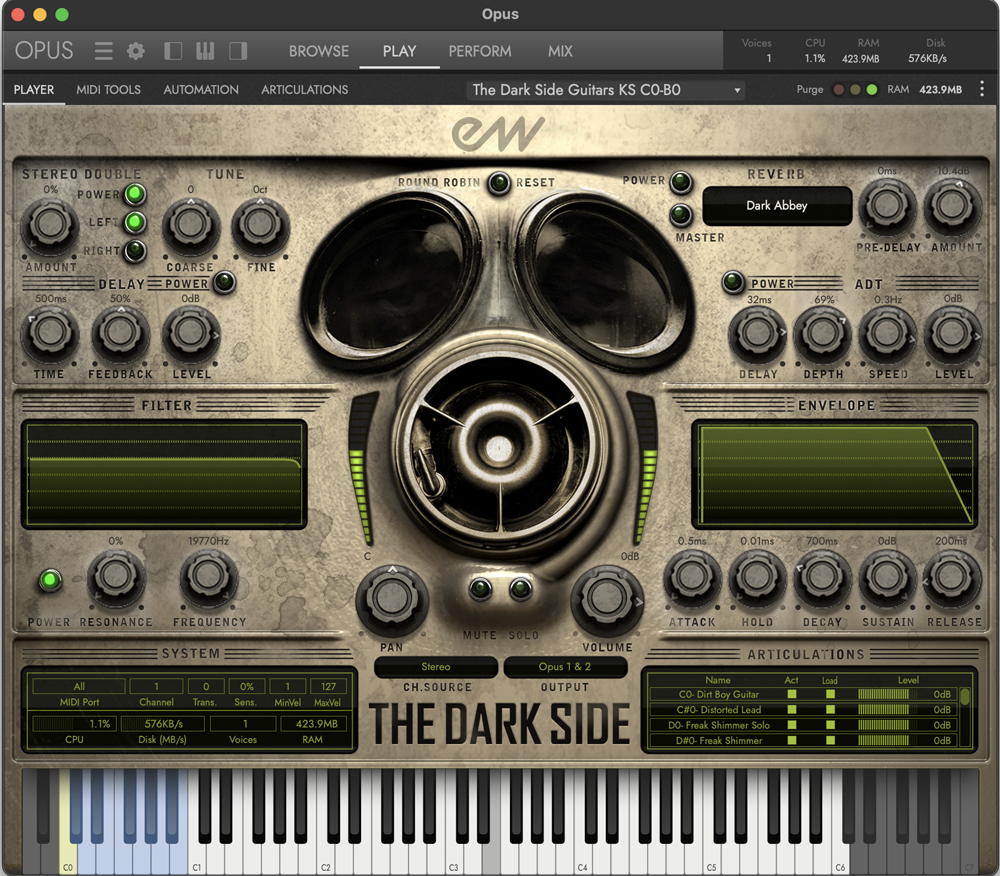Screen dimensions: 1000x876
Task: Expand the instrument preset dropdown
Action: coord(606,90)
